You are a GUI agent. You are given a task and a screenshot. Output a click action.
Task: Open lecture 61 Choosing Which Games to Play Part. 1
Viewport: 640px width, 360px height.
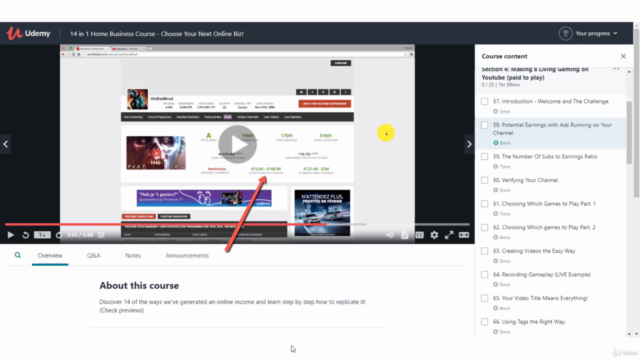point(544,204)
